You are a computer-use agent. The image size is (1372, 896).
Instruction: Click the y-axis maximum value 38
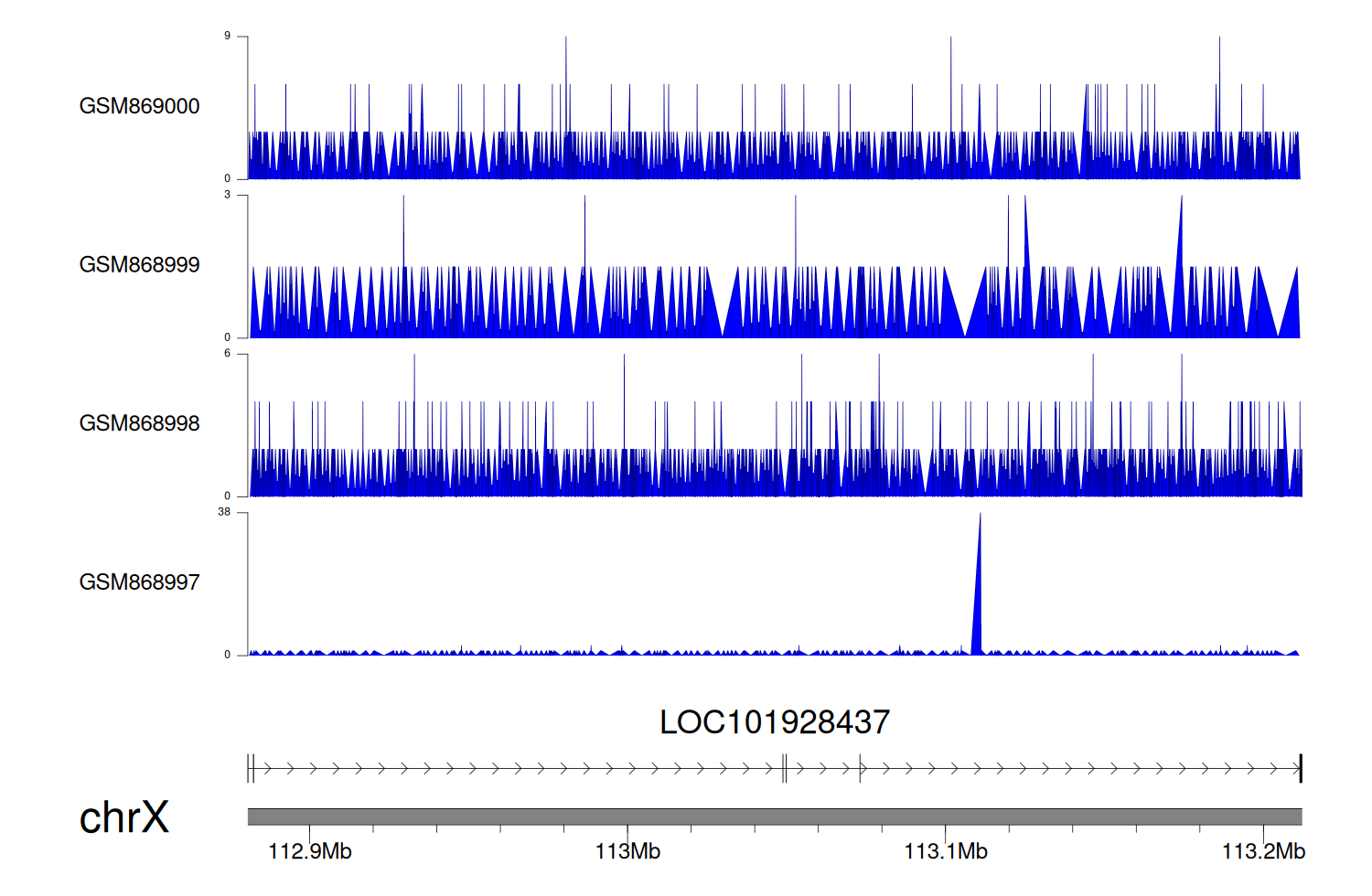click(x=224, y=512)
